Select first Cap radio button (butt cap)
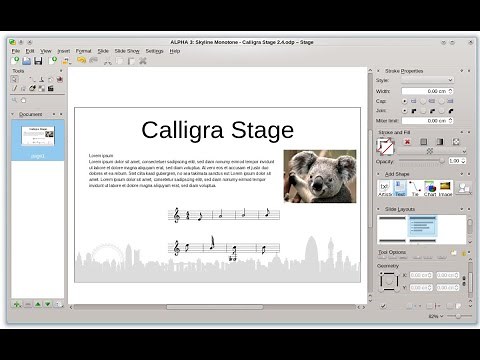The height and width of the screenshot is (360, 480). point(405,101)
